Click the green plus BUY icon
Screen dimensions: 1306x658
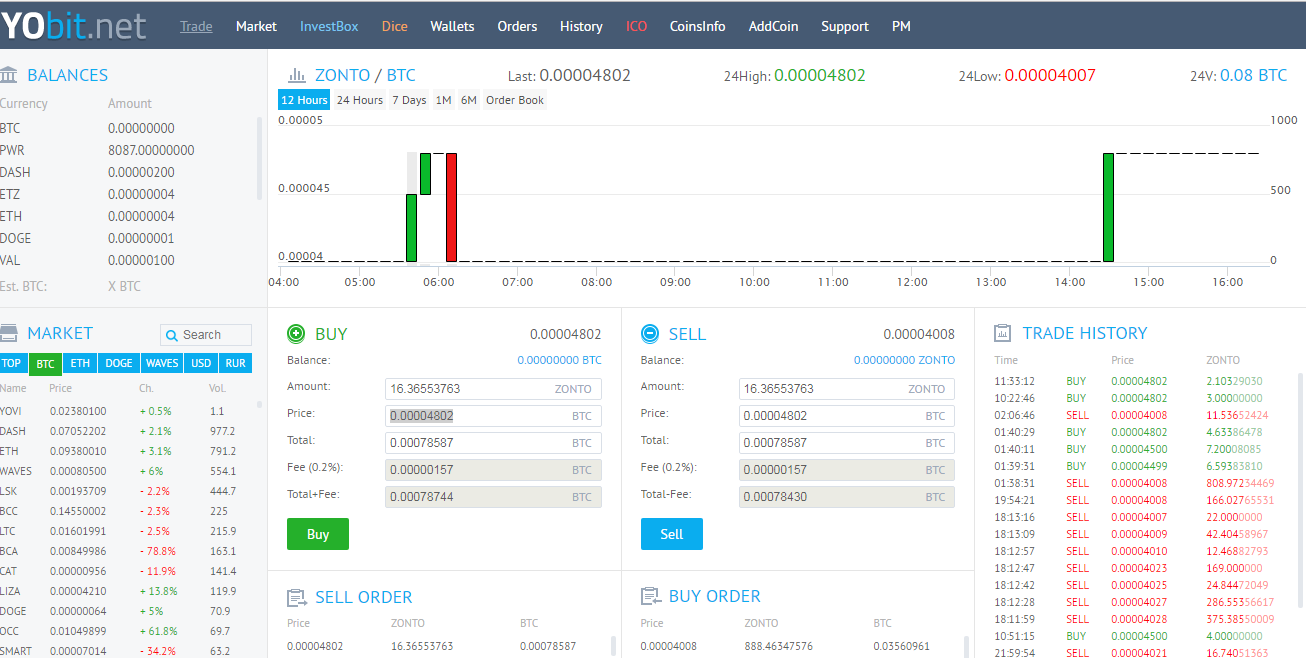[296, 334]
